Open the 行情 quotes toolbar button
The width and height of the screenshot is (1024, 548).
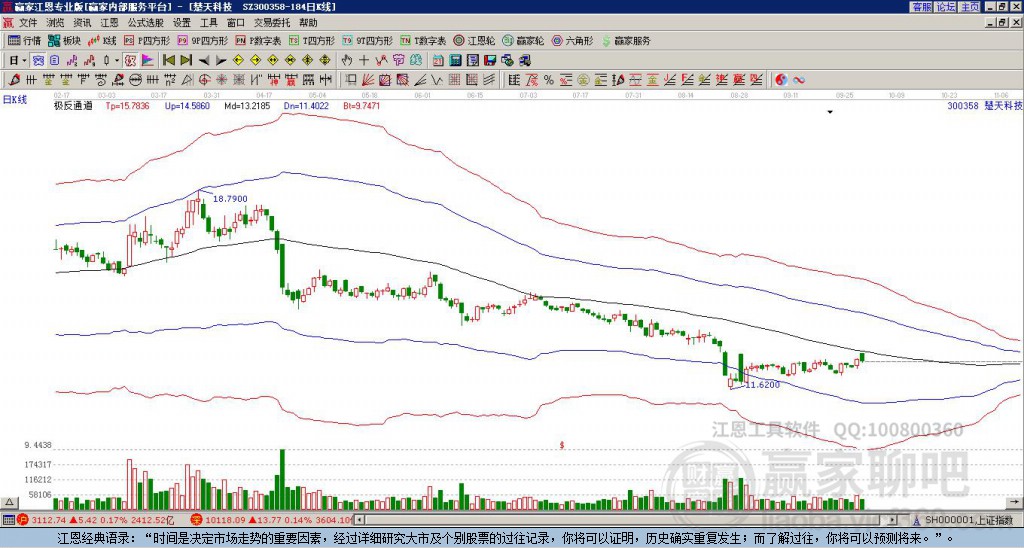click(24, 40)
